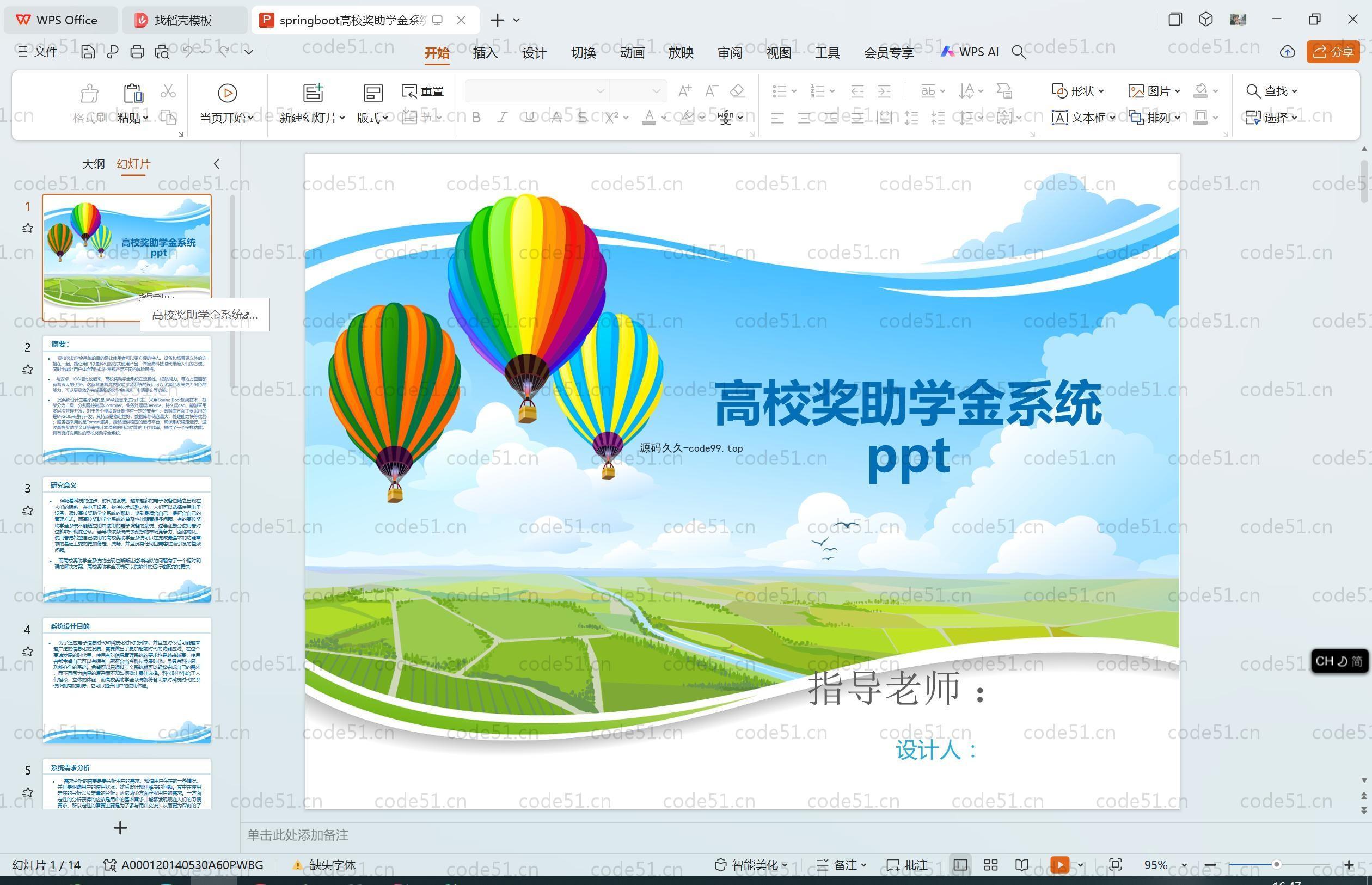The image size is (1372, 885).
Task: Toggle Bold formatting
Action: 476,117
